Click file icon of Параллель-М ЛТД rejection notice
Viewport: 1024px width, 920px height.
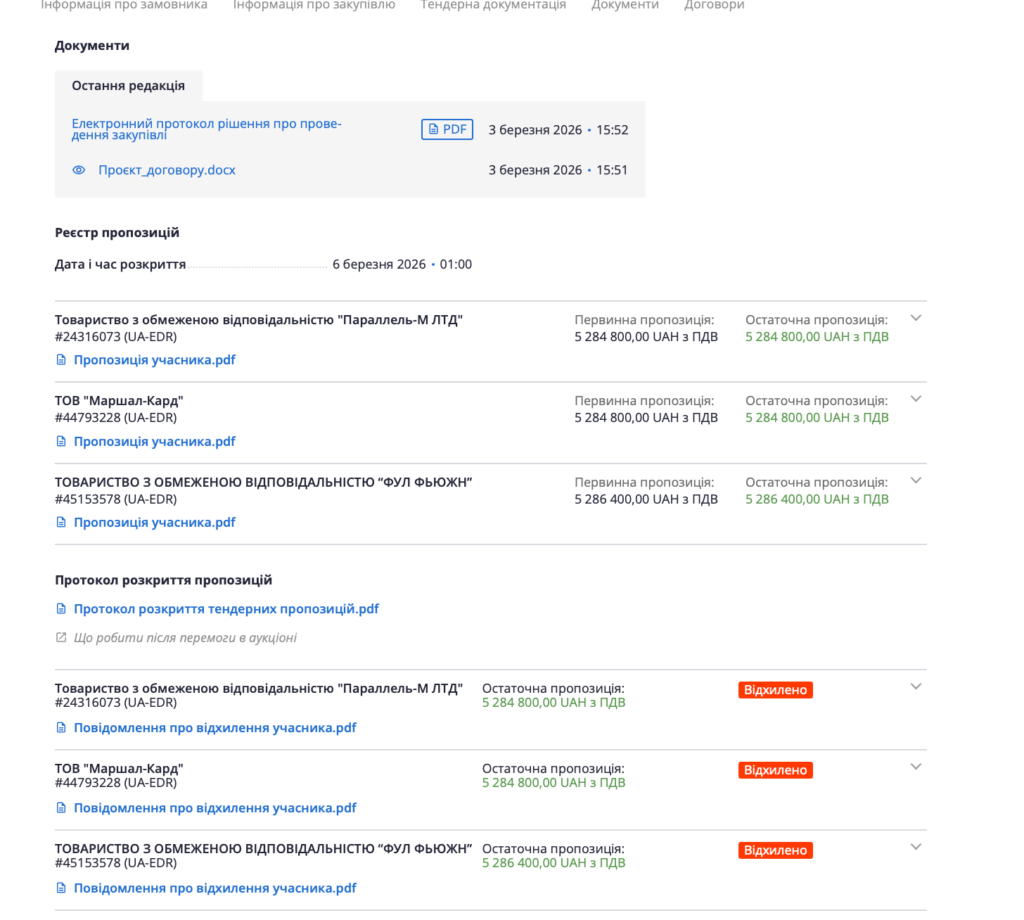[61, 728]
